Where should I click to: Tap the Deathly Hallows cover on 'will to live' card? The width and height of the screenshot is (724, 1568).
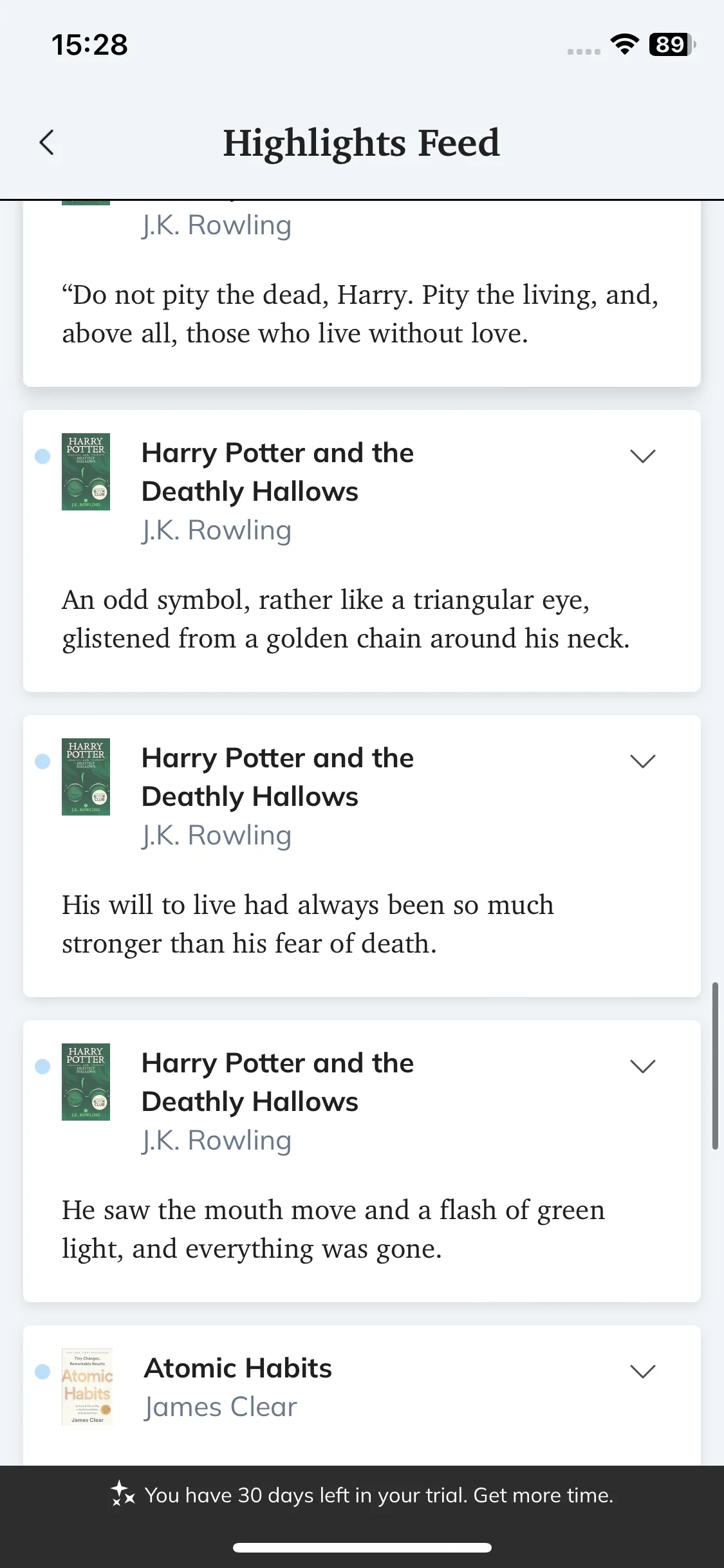pyautogui.click(x=86, y=777)
